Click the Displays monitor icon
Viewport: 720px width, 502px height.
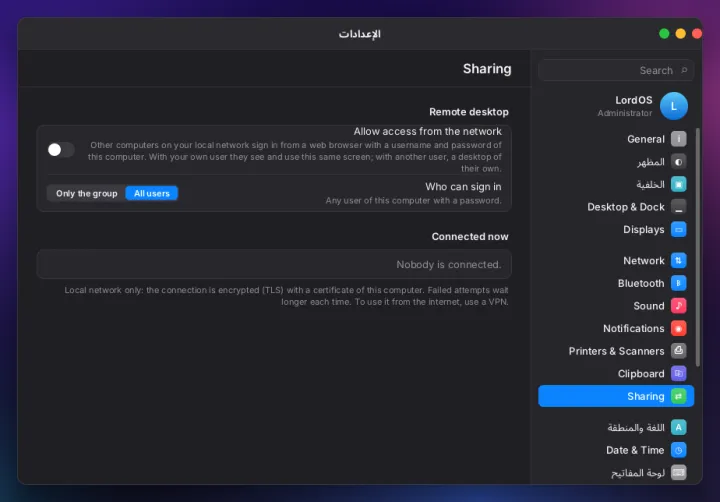pos(678,229)
